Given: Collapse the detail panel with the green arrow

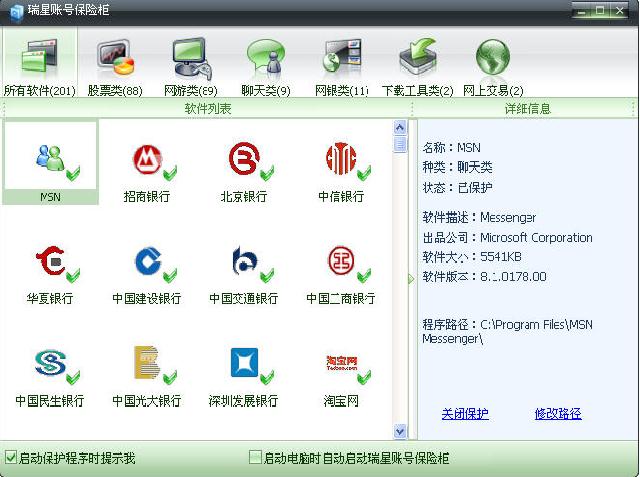Looking at the screenshot, I should pos(411,279).
